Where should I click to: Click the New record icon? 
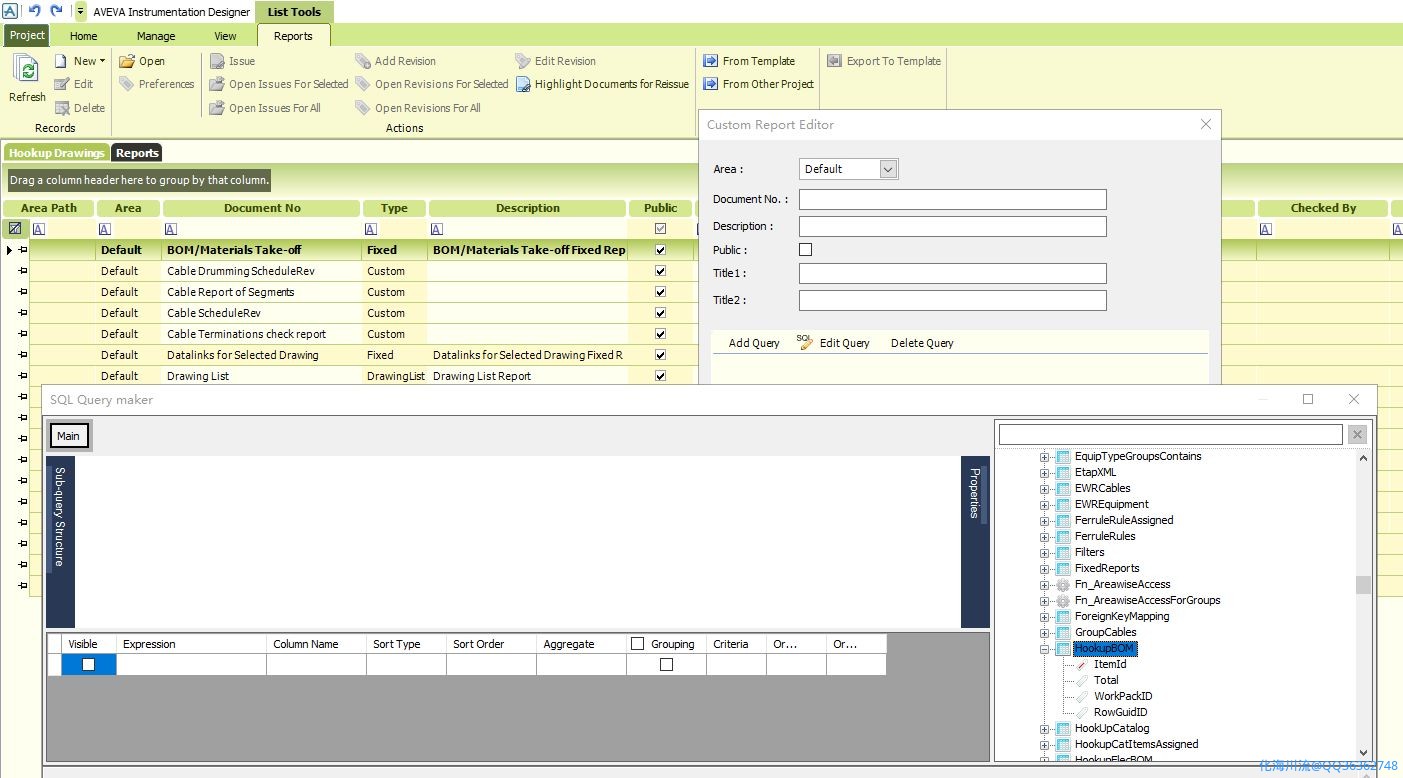(62, 61)
